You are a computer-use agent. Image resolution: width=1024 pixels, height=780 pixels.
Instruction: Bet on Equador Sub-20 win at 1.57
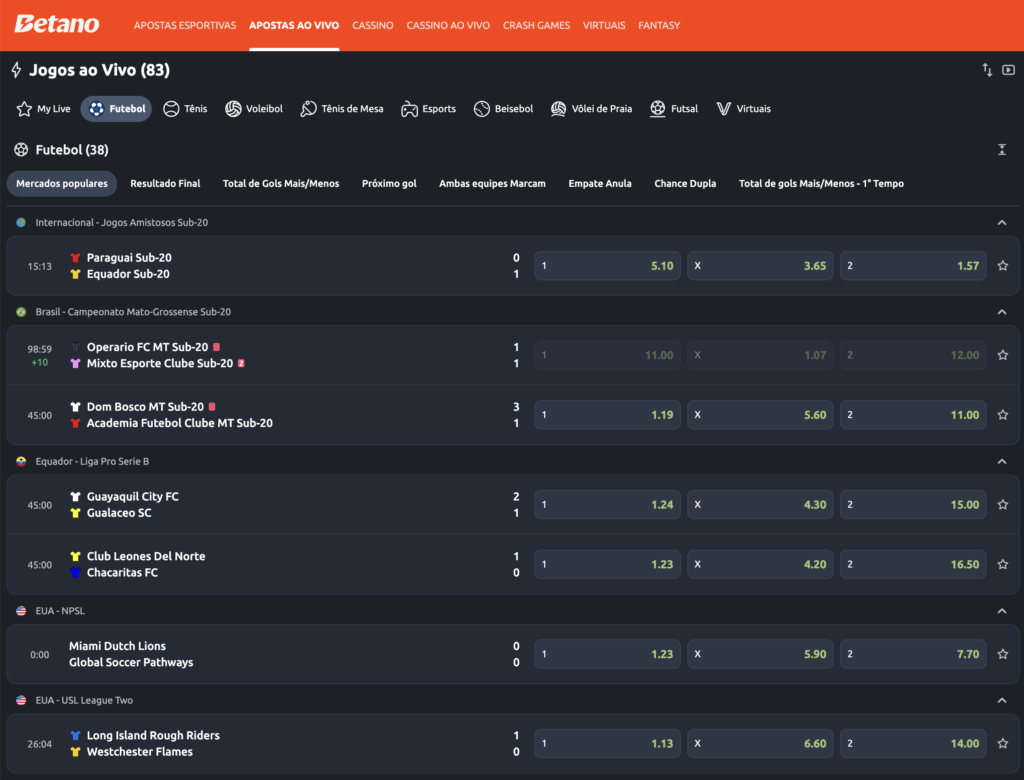[x=913, y=266]
